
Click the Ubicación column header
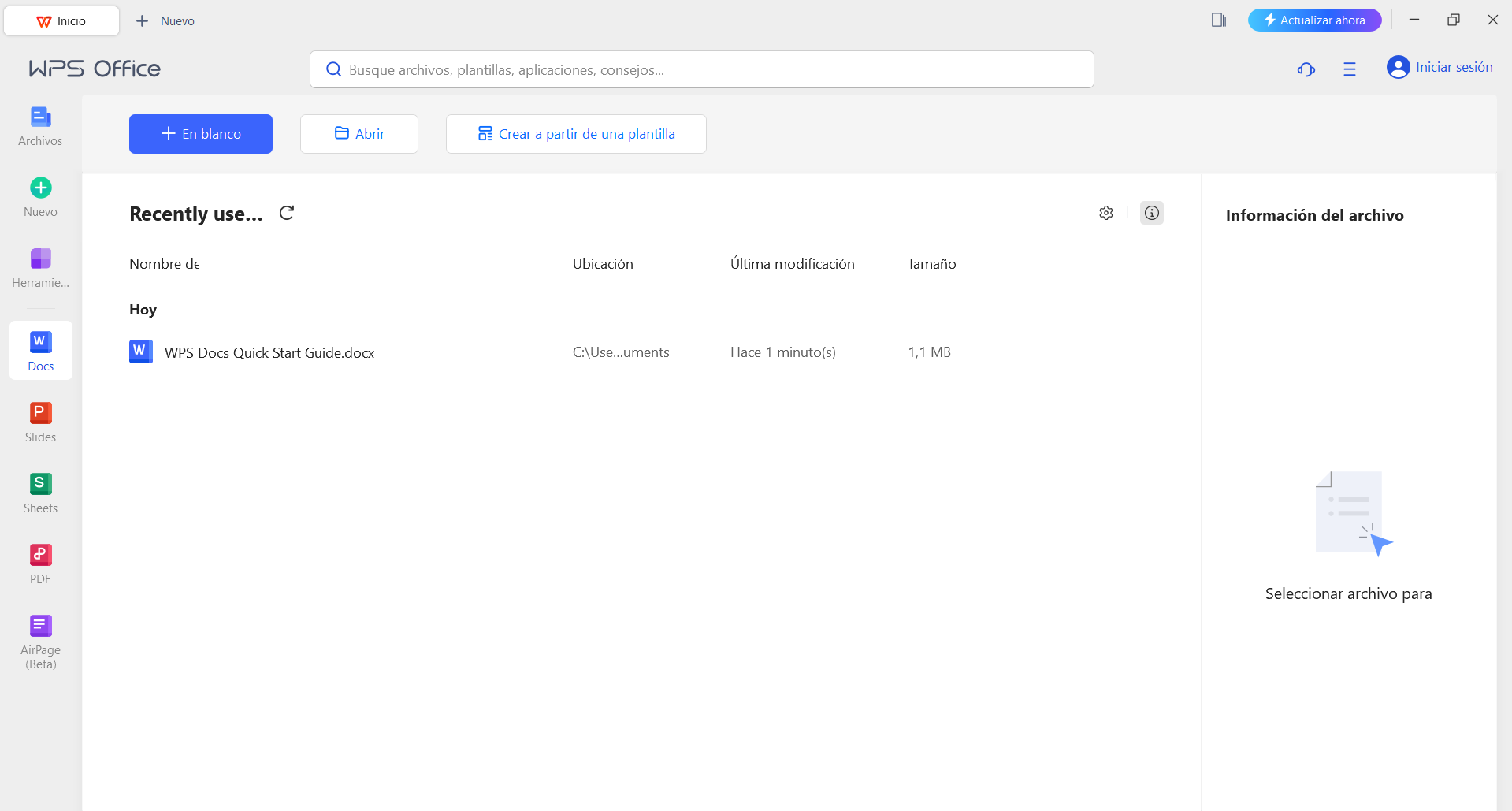(x=603, y=264)
